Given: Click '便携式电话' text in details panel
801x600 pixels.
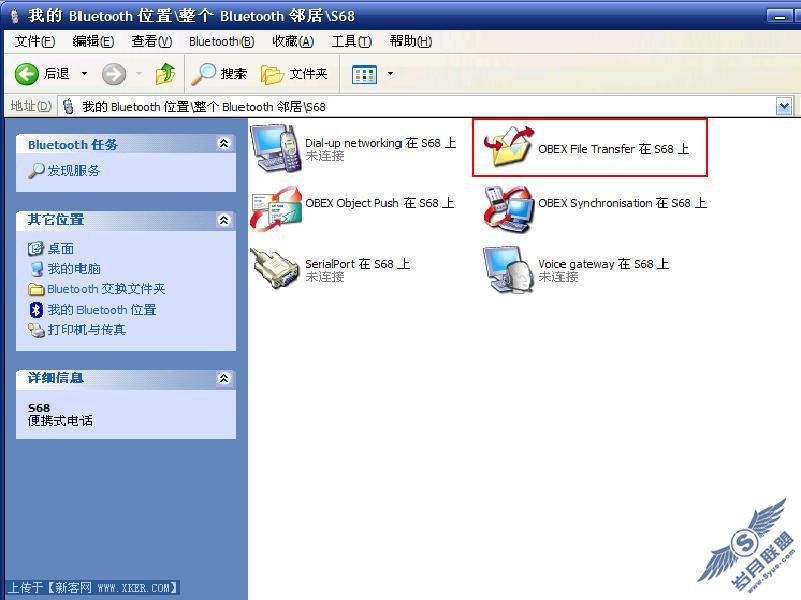Looking at the screenshot, I should pyautogui.click(x=60, y=421).
